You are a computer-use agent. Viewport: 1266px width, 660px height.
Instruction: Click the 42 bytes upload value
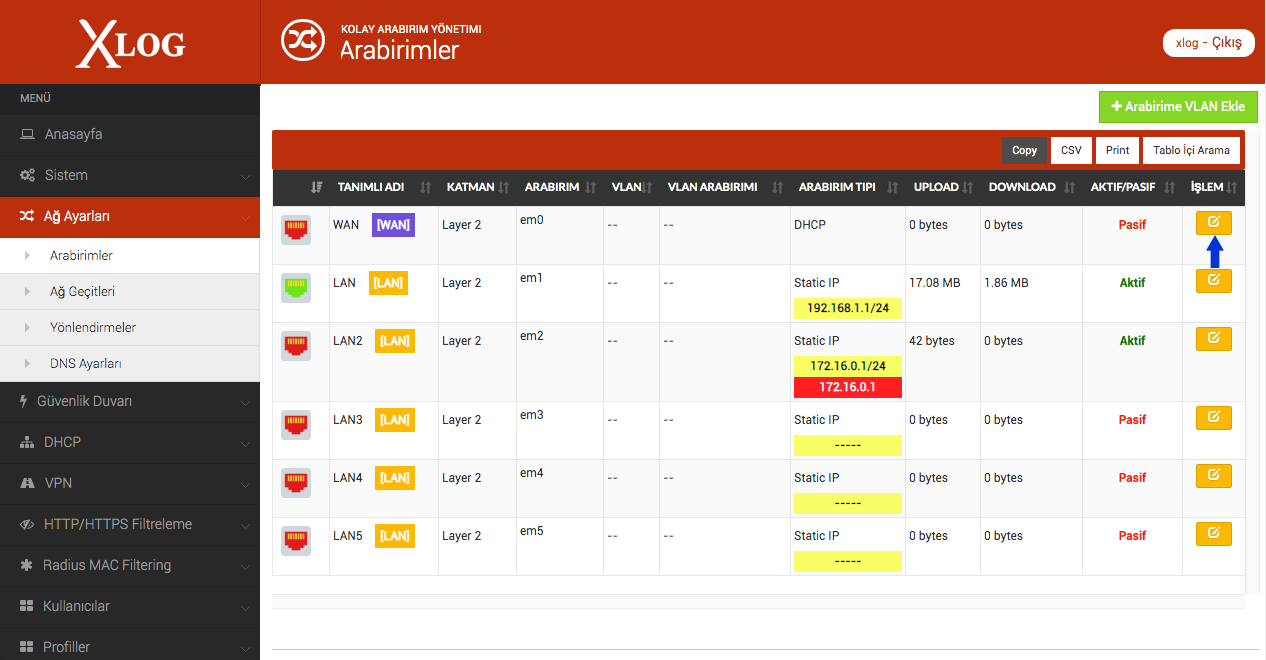click(x=932, y=341)
